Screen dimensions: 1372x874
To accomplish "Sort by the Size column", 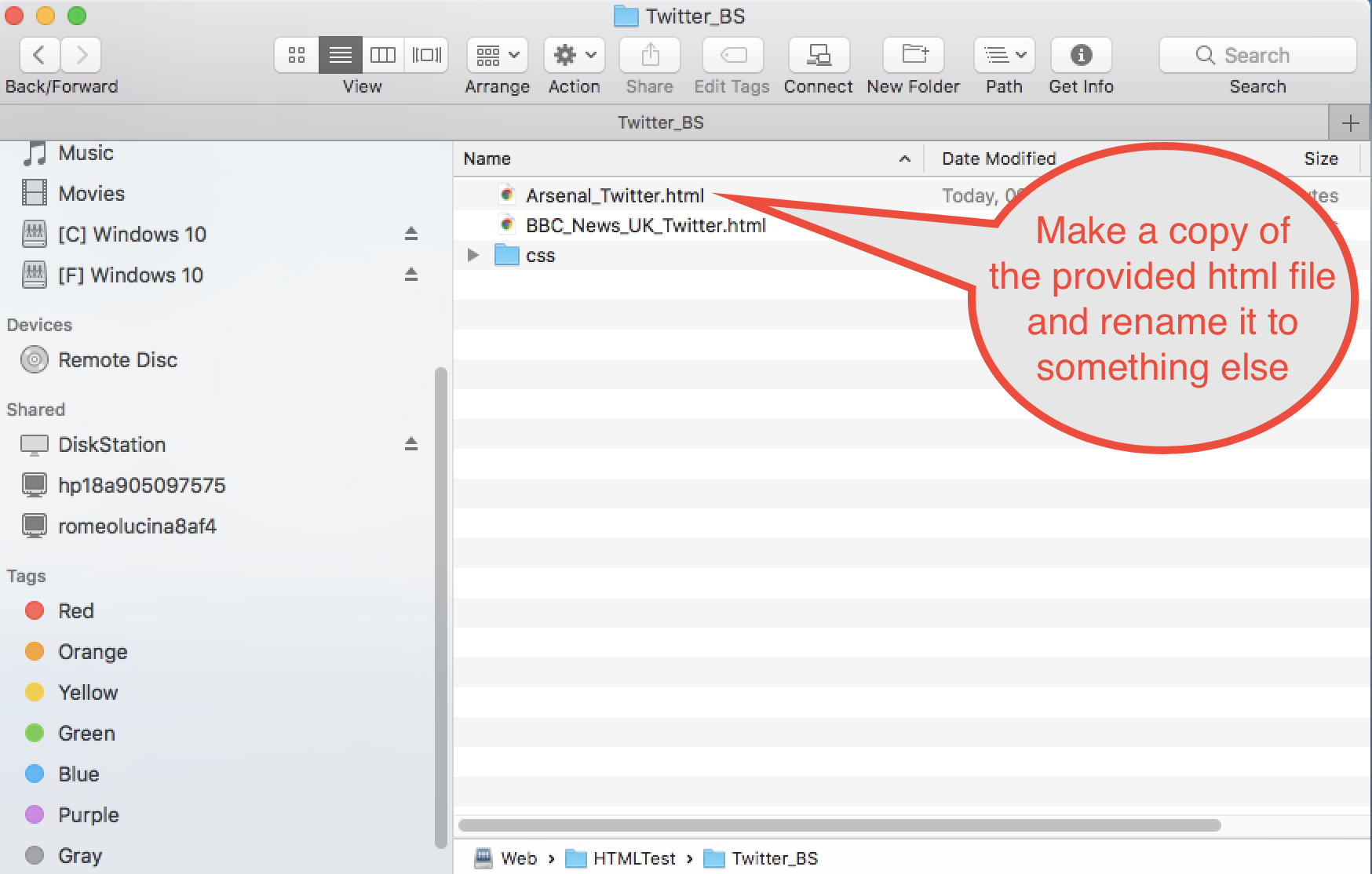I will point(1321,158).
